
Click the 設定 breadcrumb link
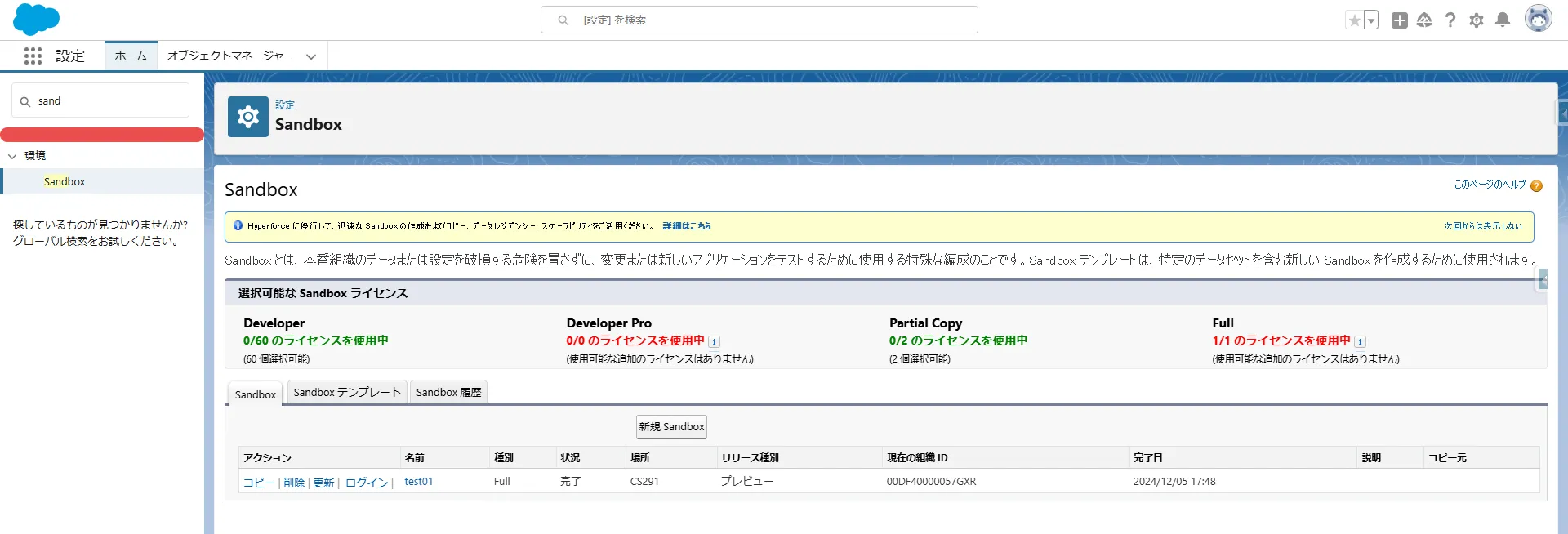285,105
